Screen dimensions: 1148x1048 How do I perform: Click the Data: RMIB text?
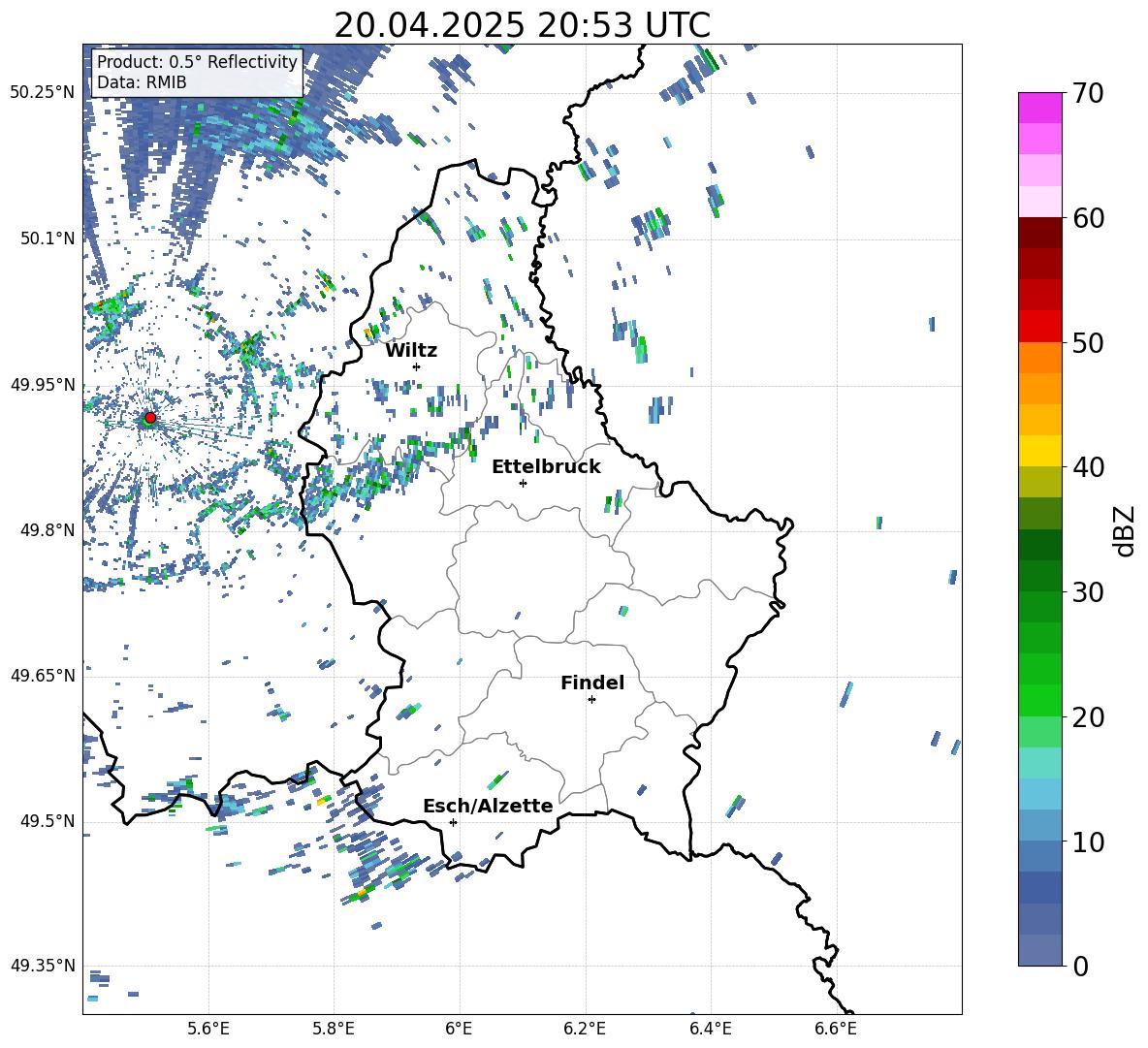click(x=142, y=82)
